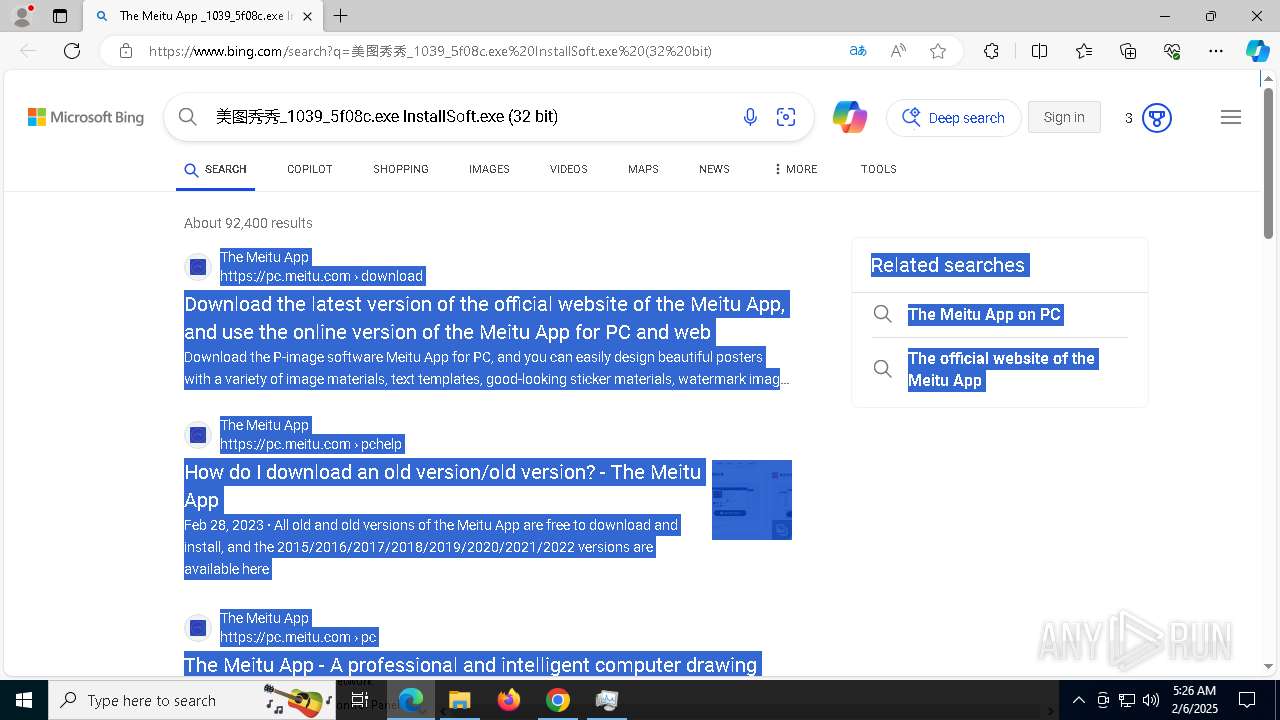Click the Sign in button
Screen dimensions: 1280x720
coord(1064,117)
